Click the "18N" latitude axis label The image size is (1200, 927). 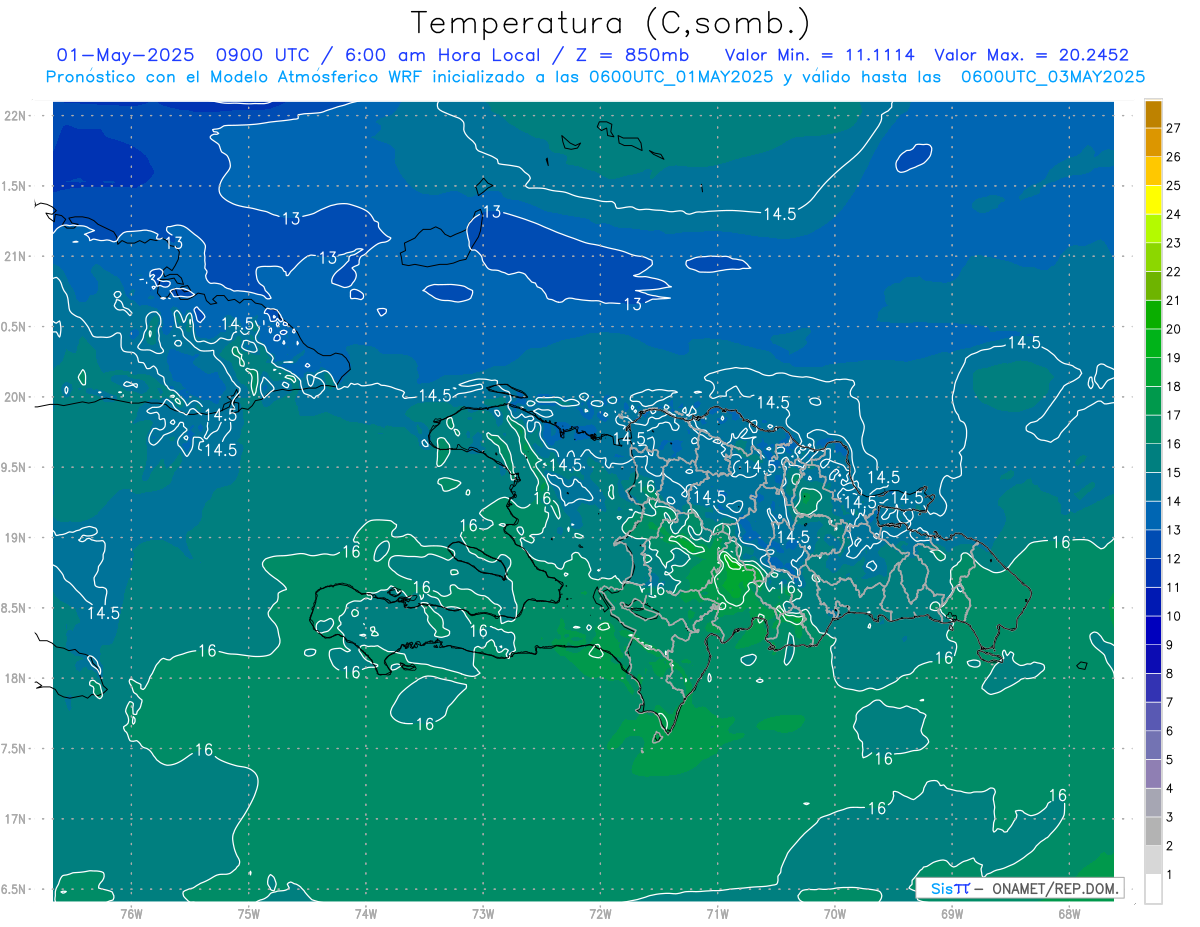point(15,678)
